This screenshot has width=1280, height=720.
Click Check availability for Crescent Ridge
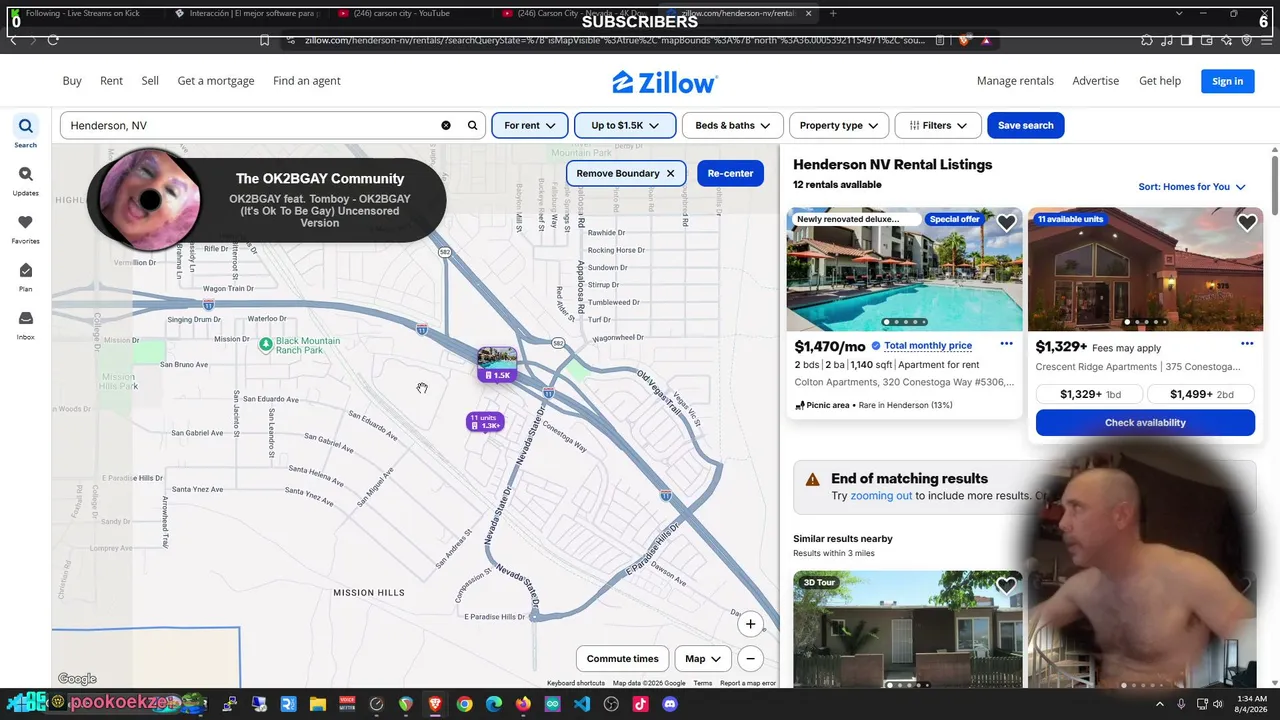1145,423
